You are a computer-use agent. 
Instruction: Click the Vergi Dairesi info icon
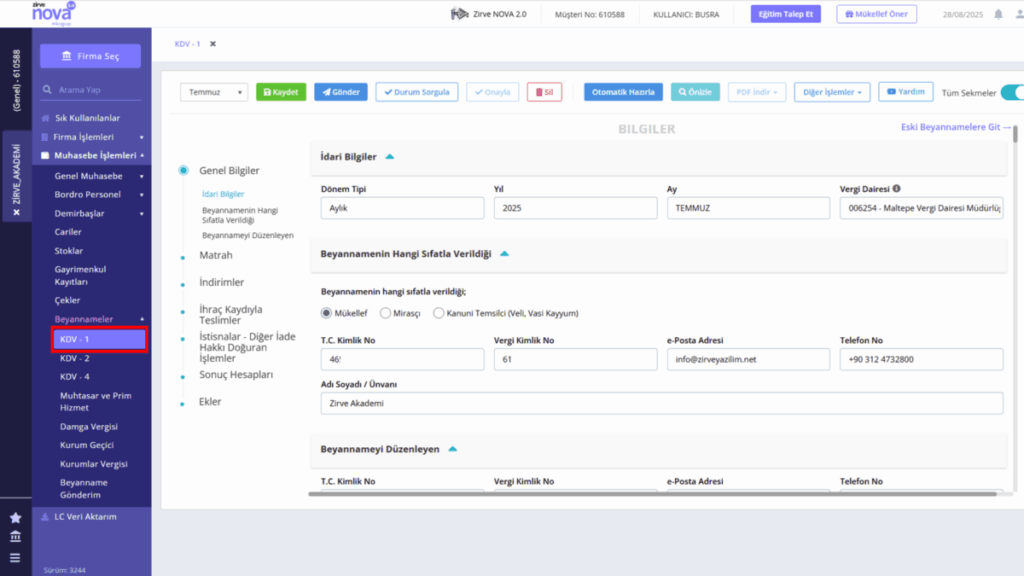(x=897, y=189)
